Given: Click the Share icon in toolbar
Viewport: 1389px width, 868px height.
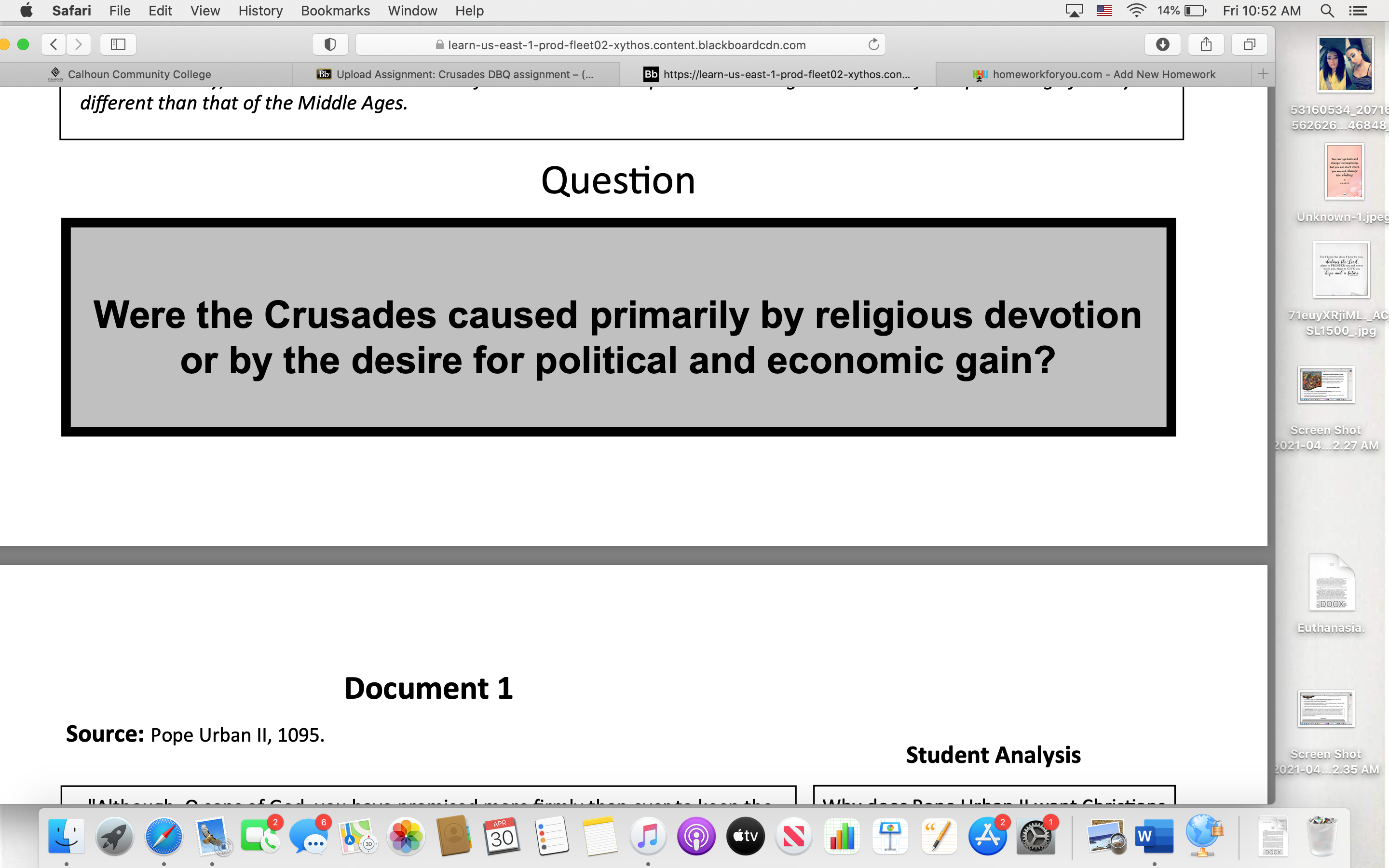Looking at the screenshot, I should click(x=1206, y=44).
